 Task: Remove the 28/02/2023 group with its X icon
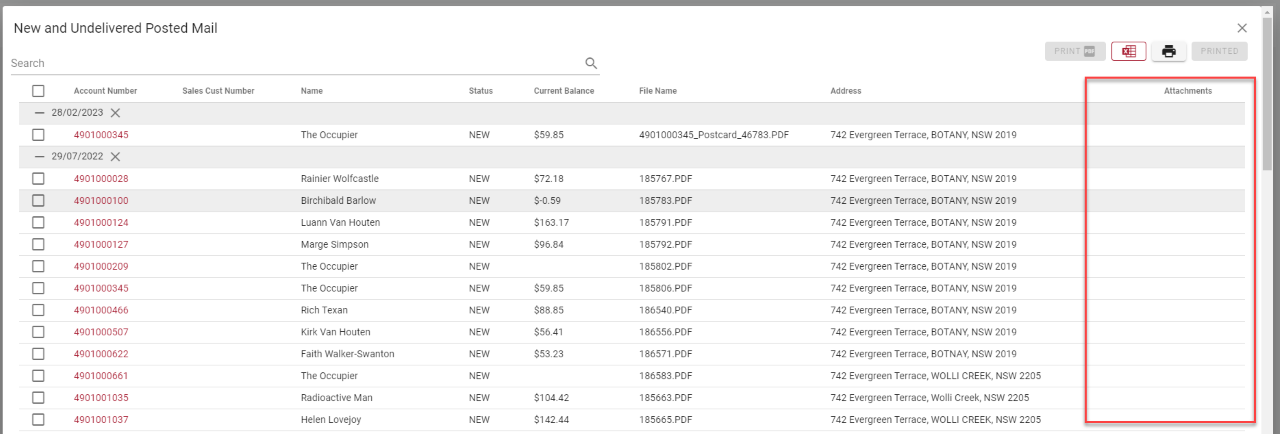[115, 113]
